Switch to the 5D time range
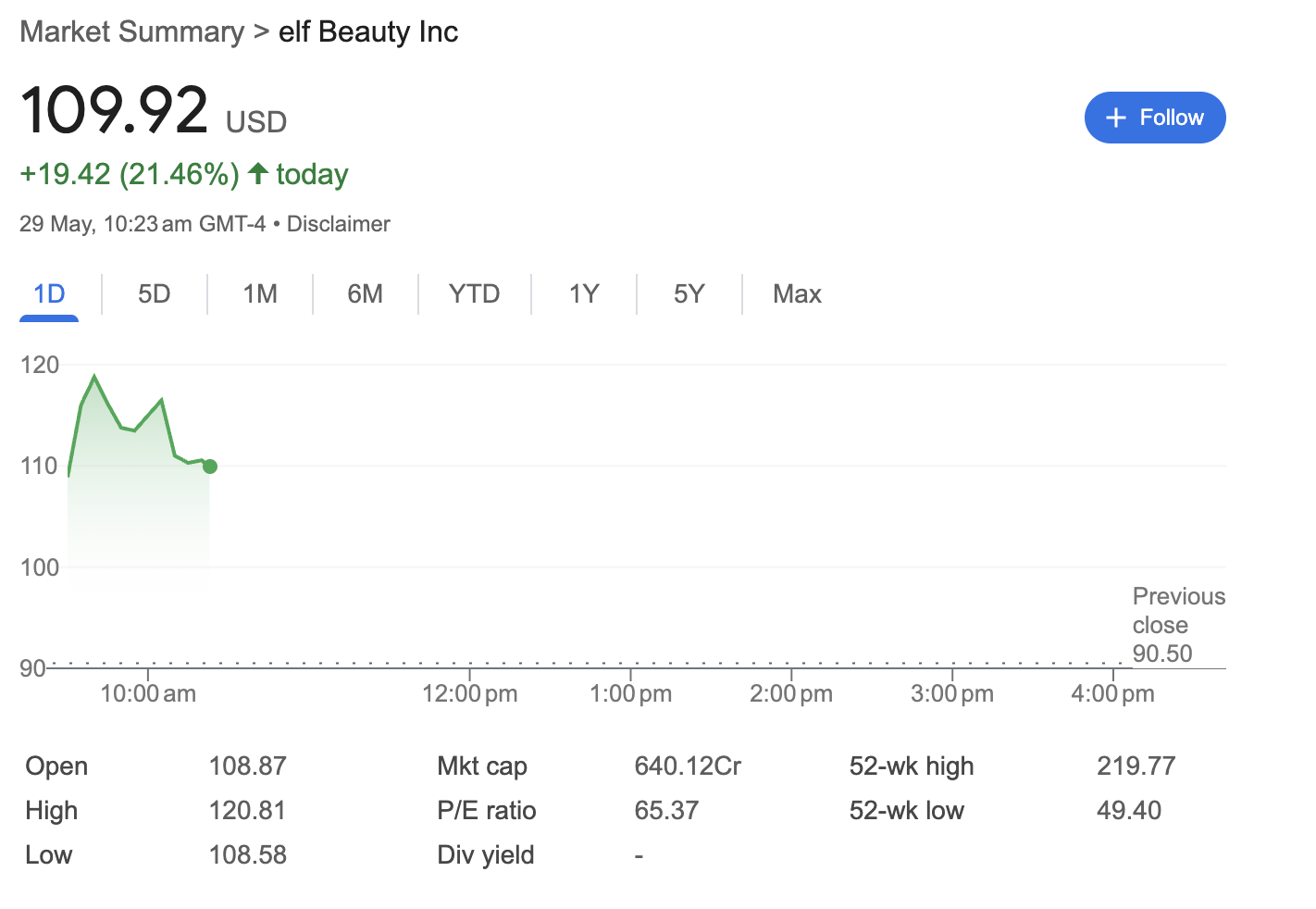Image resolution: width=1316 pixels, height=909 pixels. pyautogui.click(x=155, y=294)
